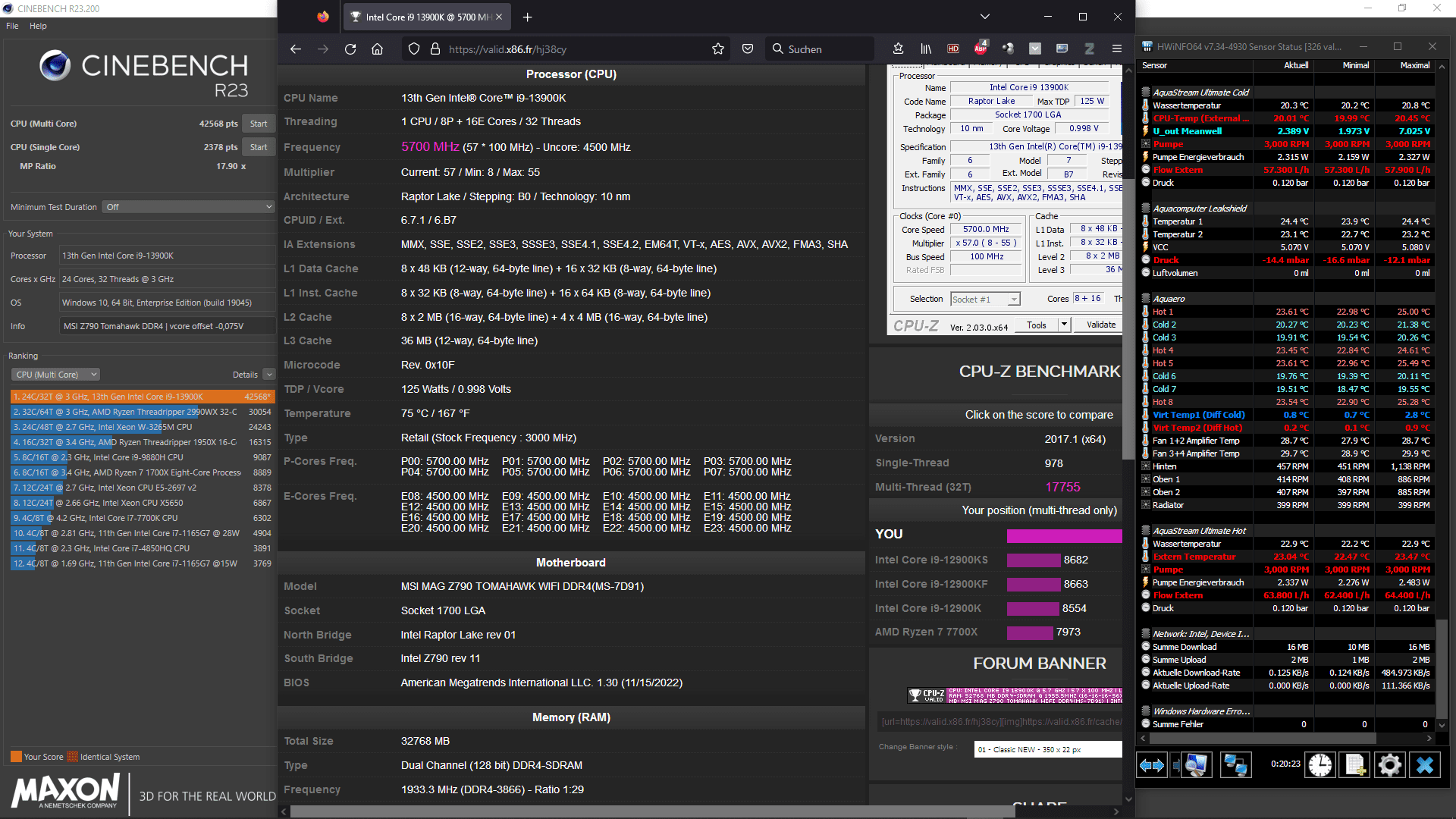Open the CPU-Z Tools dropdown arrow
This screenshot has width=1456, height=819.
tap(1063, 325)
